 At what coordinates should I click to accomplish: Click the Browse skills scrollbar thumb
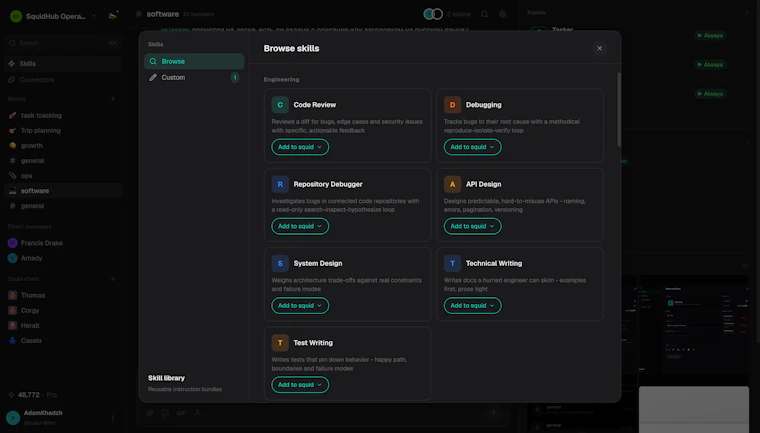[x=618, y=109]
